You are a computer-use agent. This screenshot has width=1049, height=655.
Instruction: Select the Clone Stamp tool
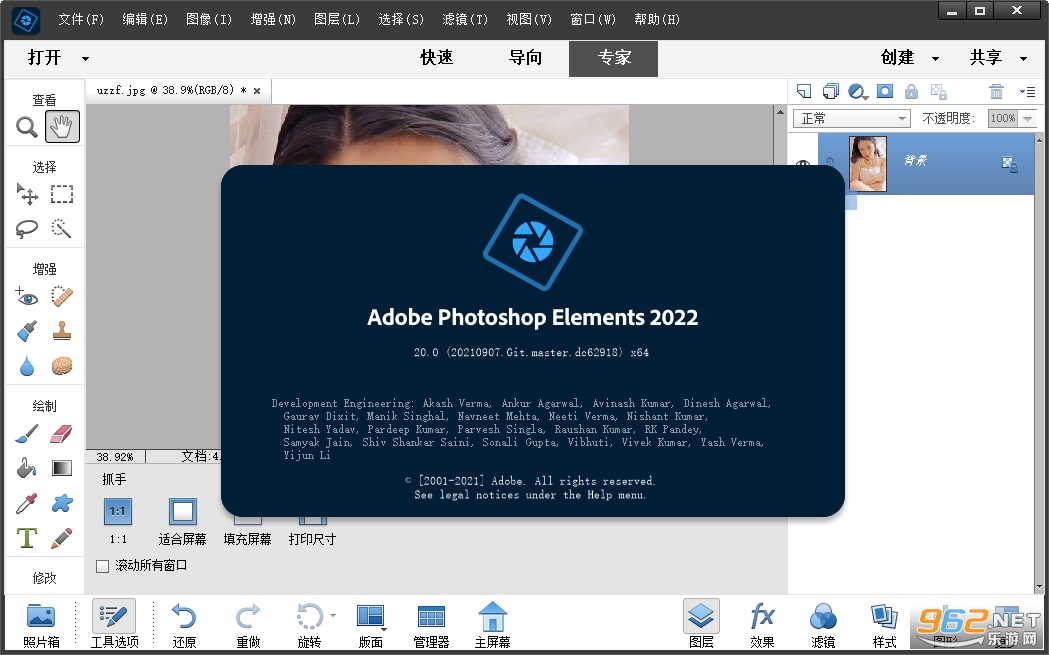pyautogui.click(x=62, y=331)
